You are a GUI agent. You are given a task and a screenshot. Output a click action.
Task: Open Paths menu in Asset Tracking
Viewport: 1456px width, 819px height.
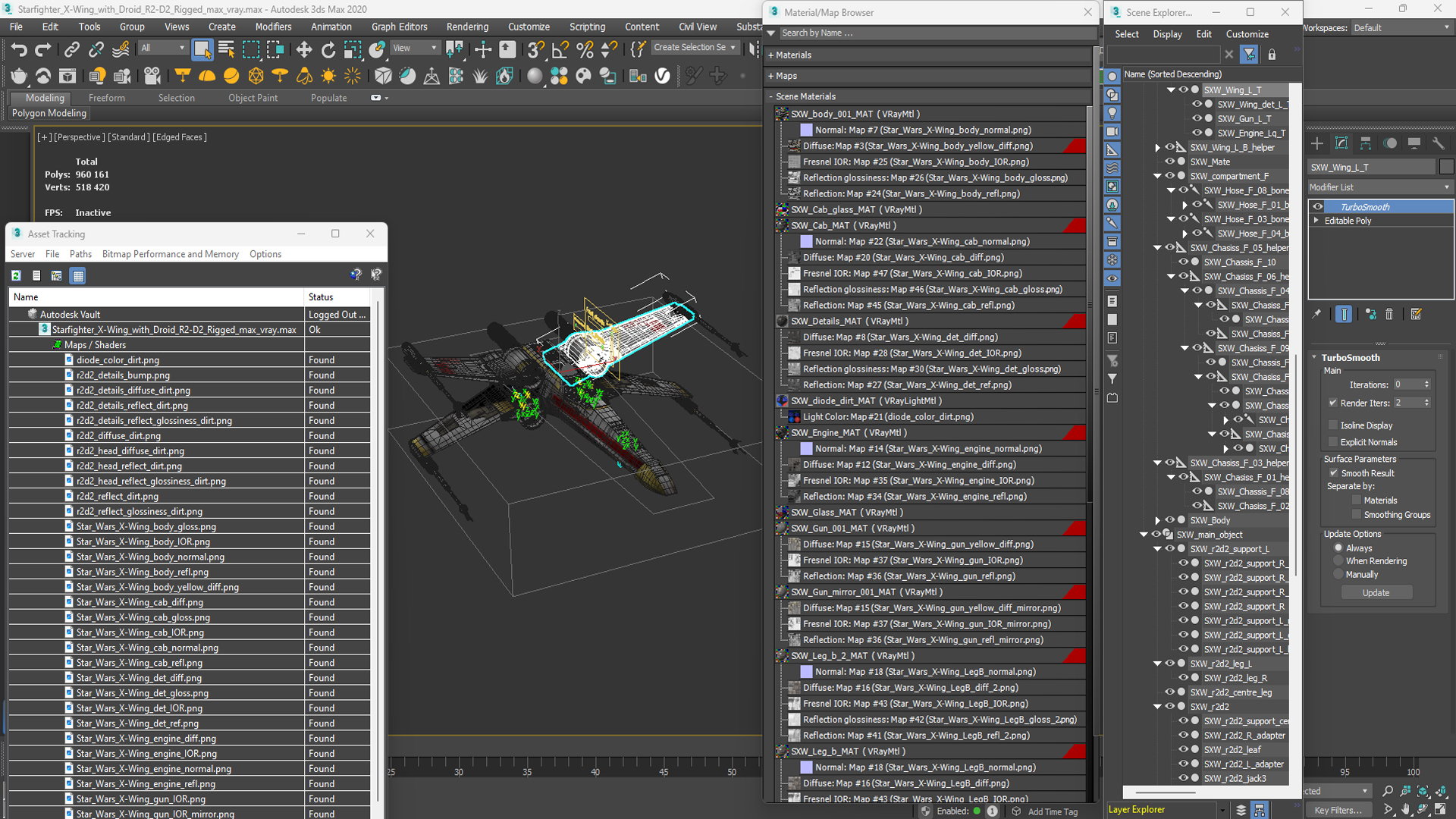coord(80,254)
